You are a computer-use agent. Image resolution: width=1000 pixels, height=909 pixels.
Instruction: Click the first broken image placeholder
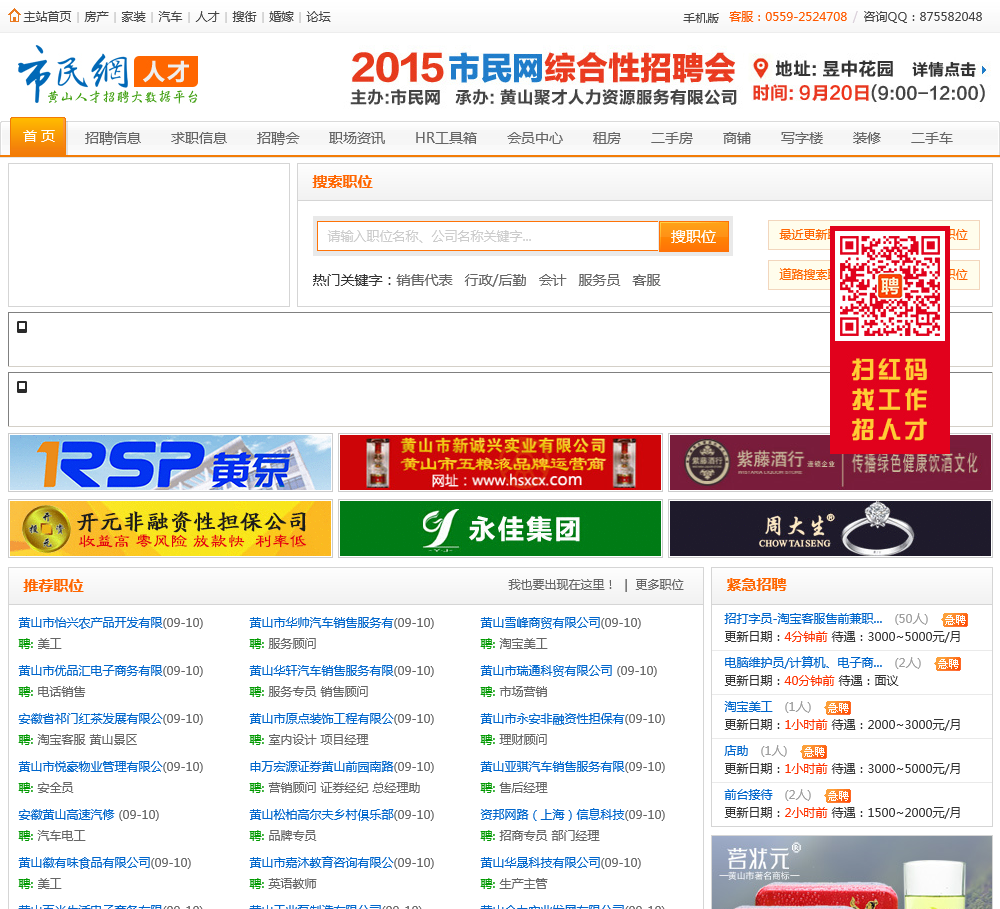tap(22, 327)
